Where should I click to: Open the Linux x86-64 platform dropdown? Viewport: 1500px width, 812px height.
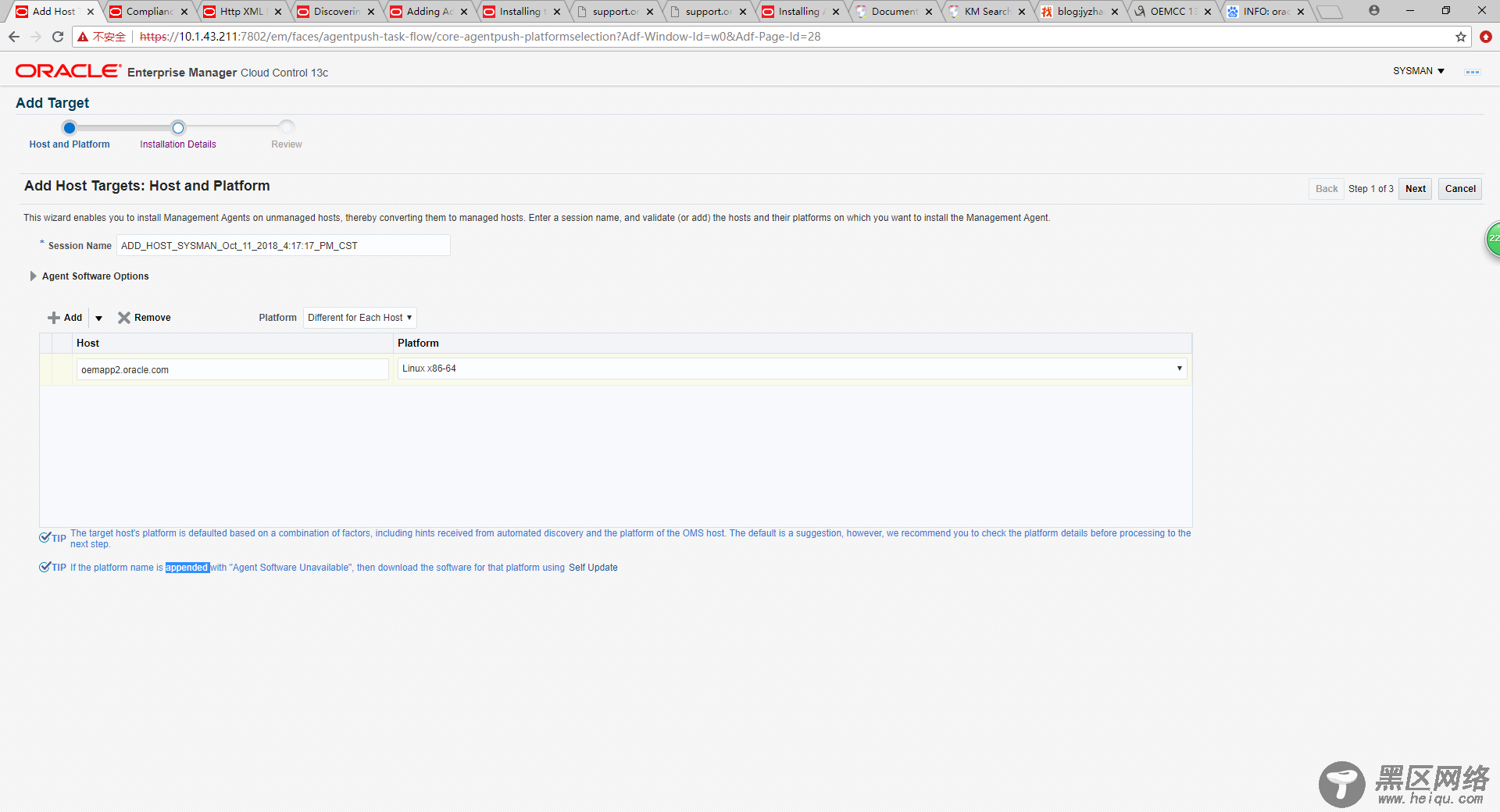pos(792,369)
